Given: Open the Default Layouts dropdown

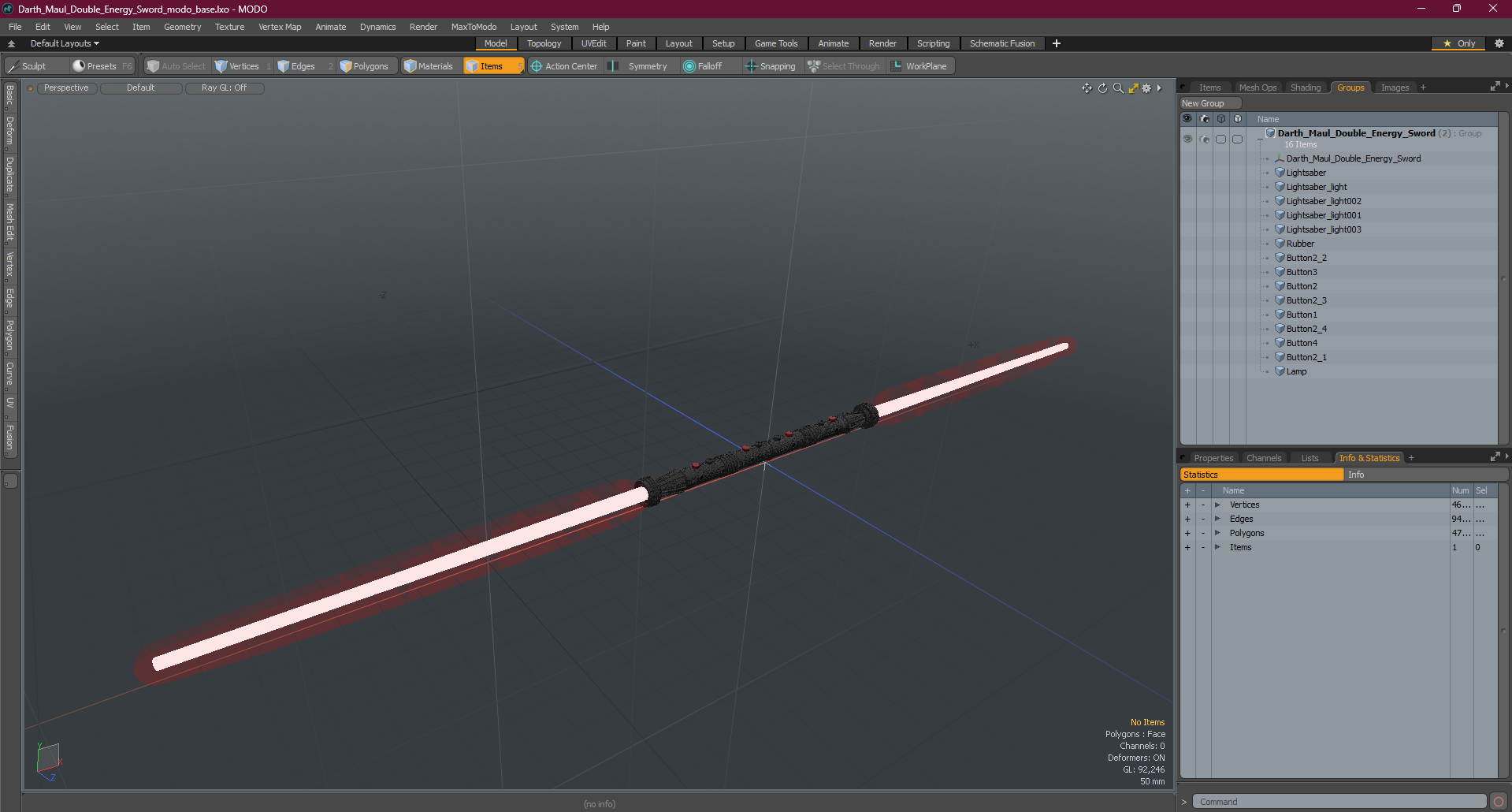Looking at the screenshot, I should click(x=65, y=43).
